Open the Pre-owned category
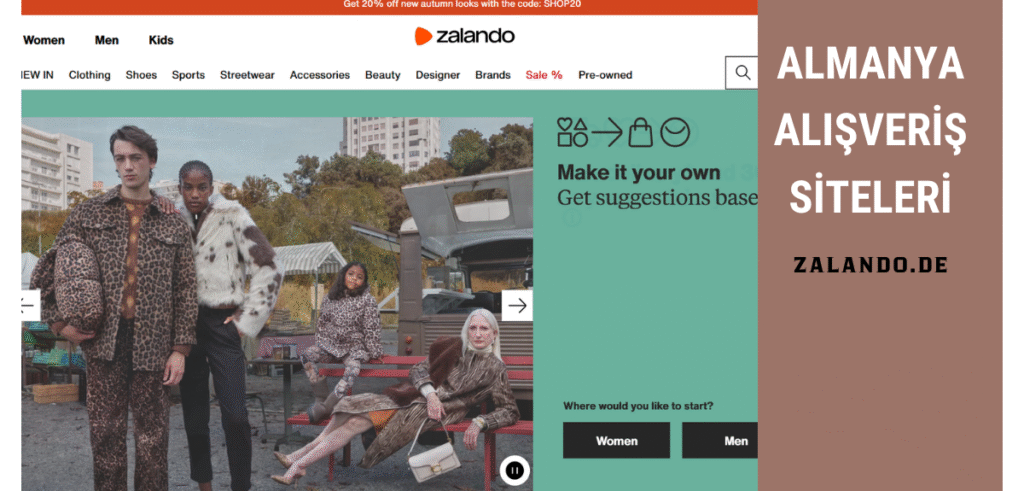 click(605, 75)
